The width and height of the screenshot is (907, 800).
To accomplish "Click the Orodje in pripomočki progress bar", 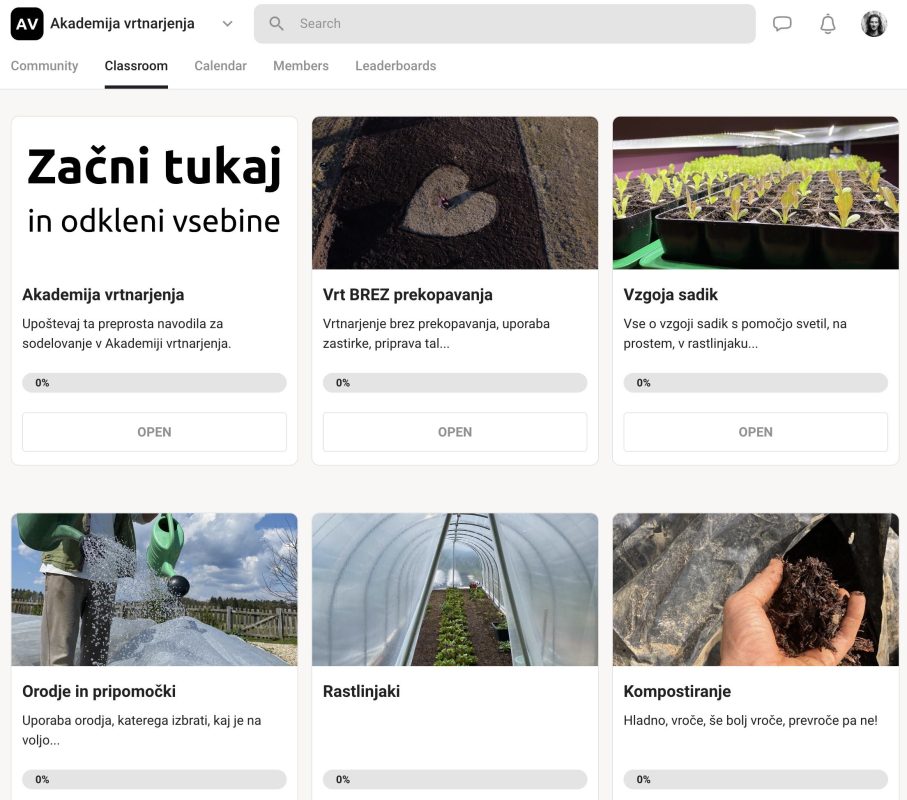I will (154, 779).
